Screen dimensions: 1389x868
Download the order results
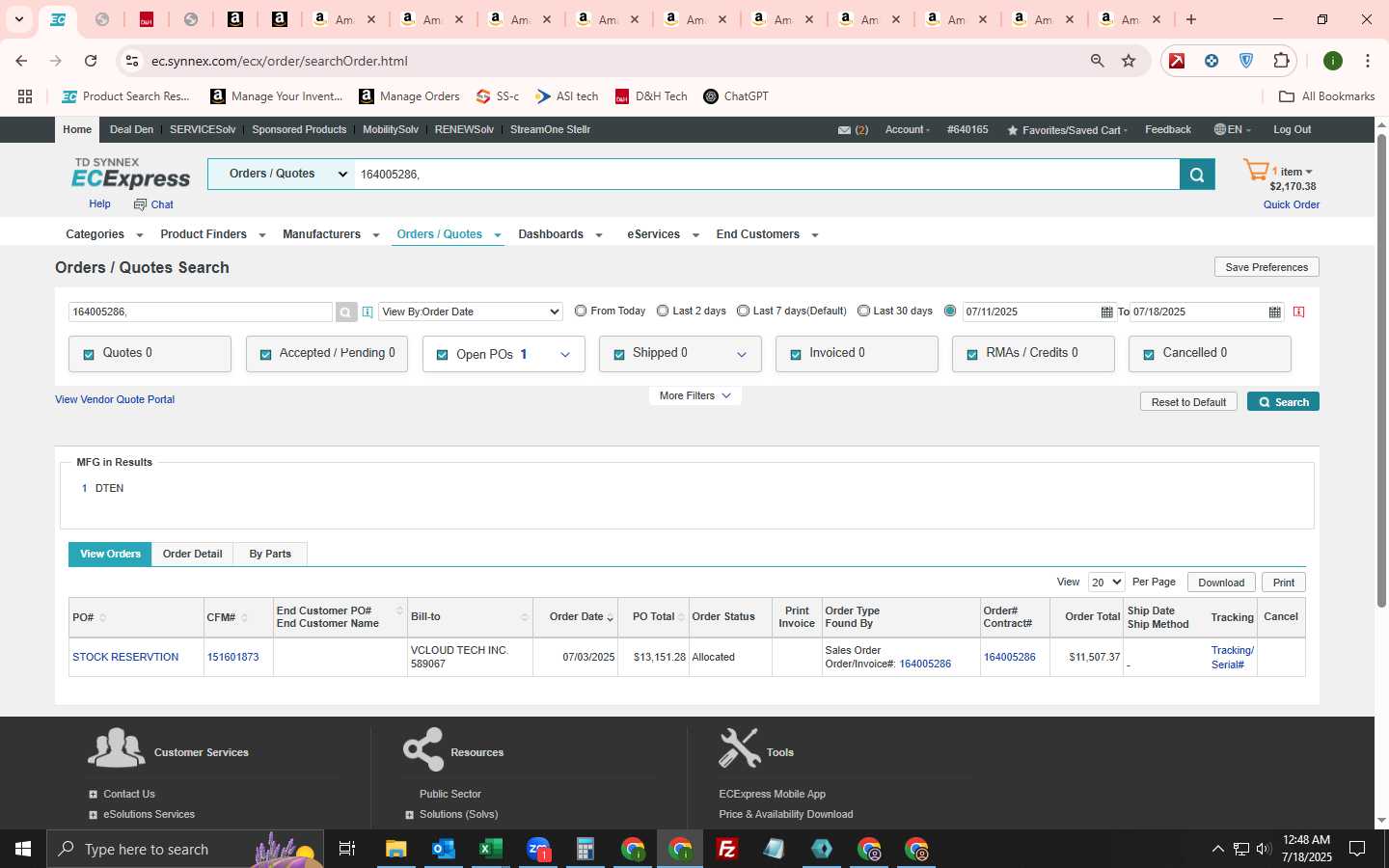[1221, 583]
